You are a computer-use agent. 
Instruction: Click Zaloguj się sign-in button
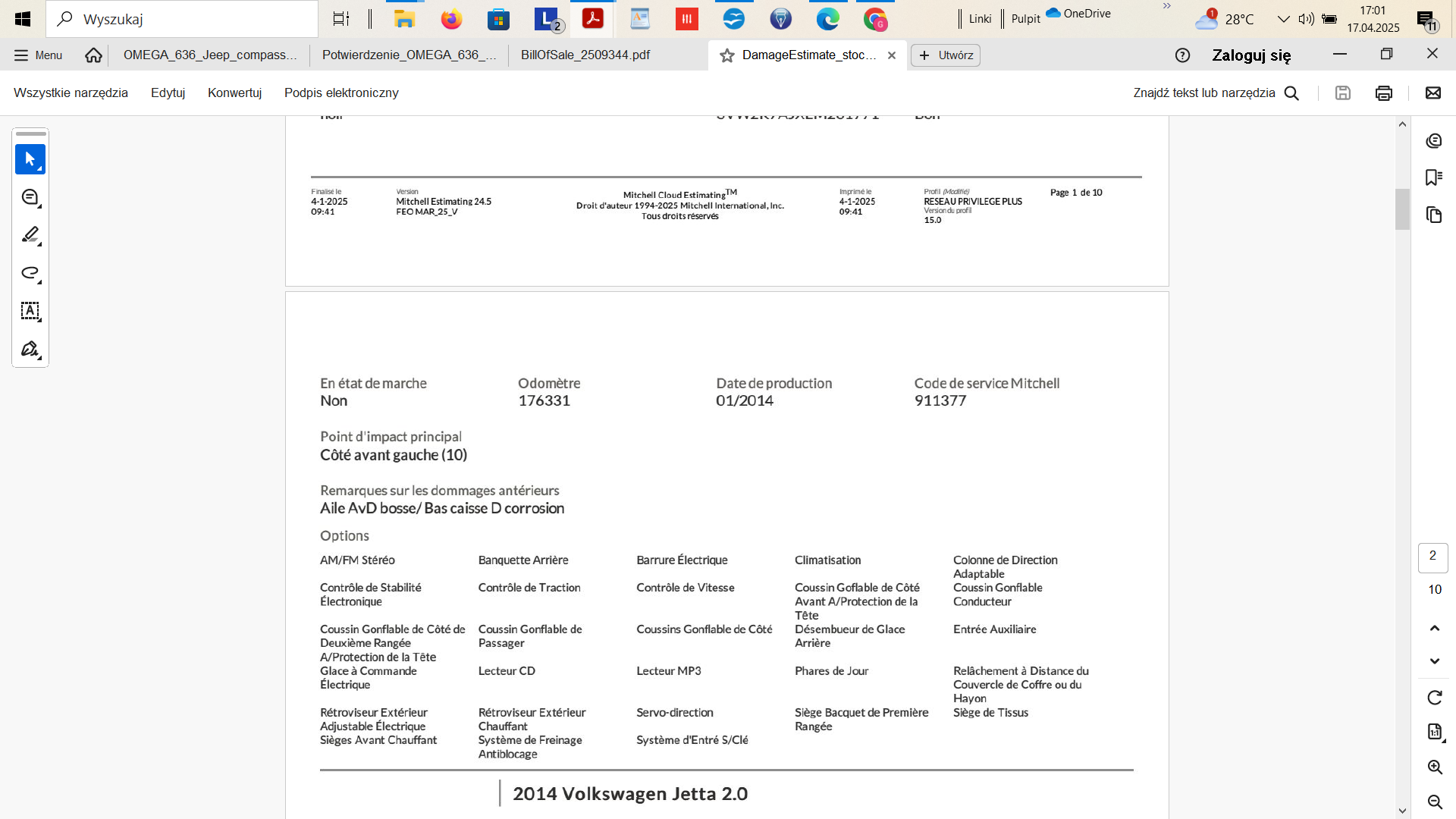pyautogui.click(x=1251, y=55)
